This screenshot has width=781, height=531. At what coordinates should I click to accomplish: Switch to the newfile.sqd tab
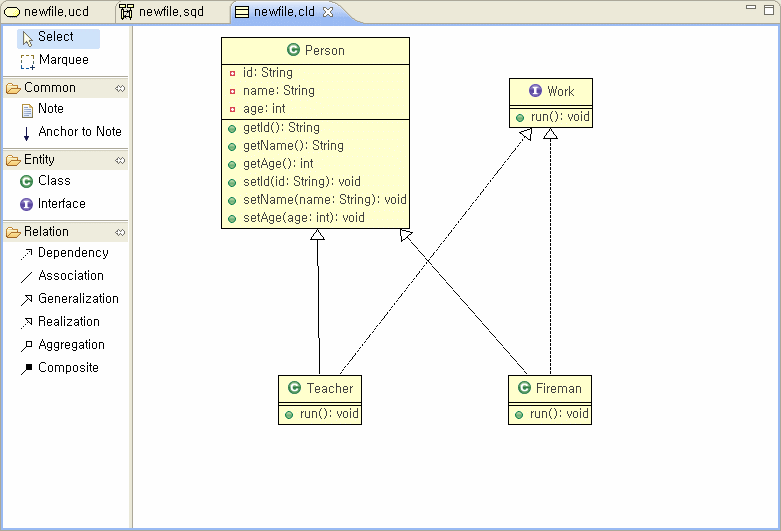click(170, 12)
